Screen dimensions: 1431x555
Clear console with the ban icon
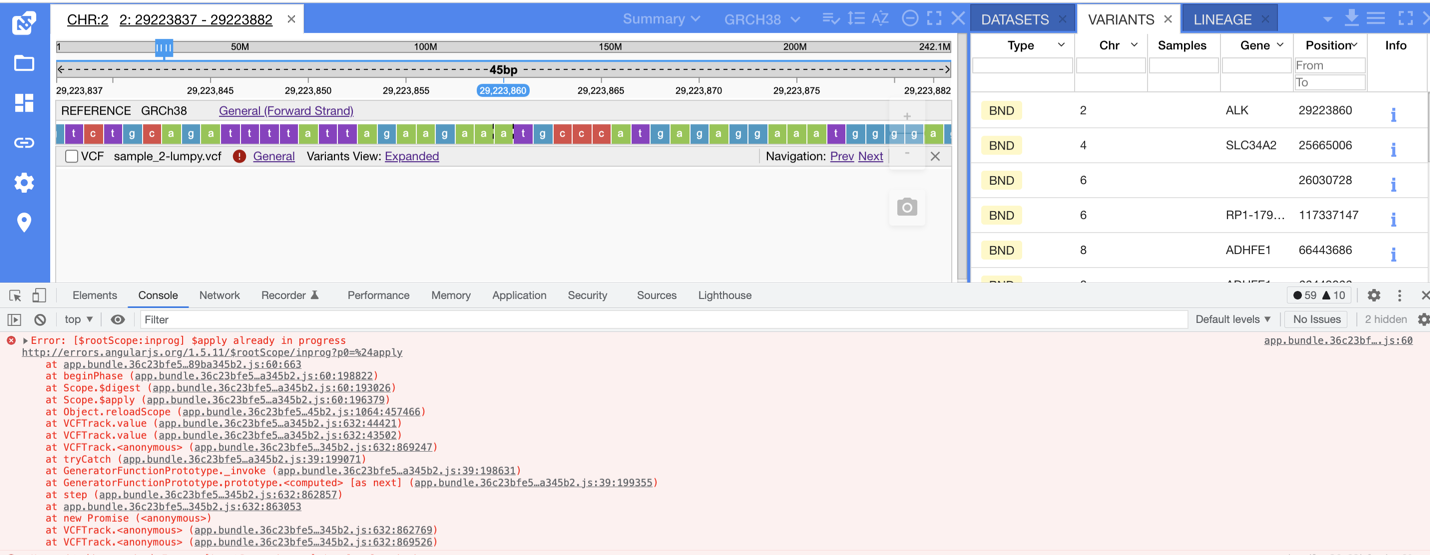pyautogui.click(x=40, y=320)
